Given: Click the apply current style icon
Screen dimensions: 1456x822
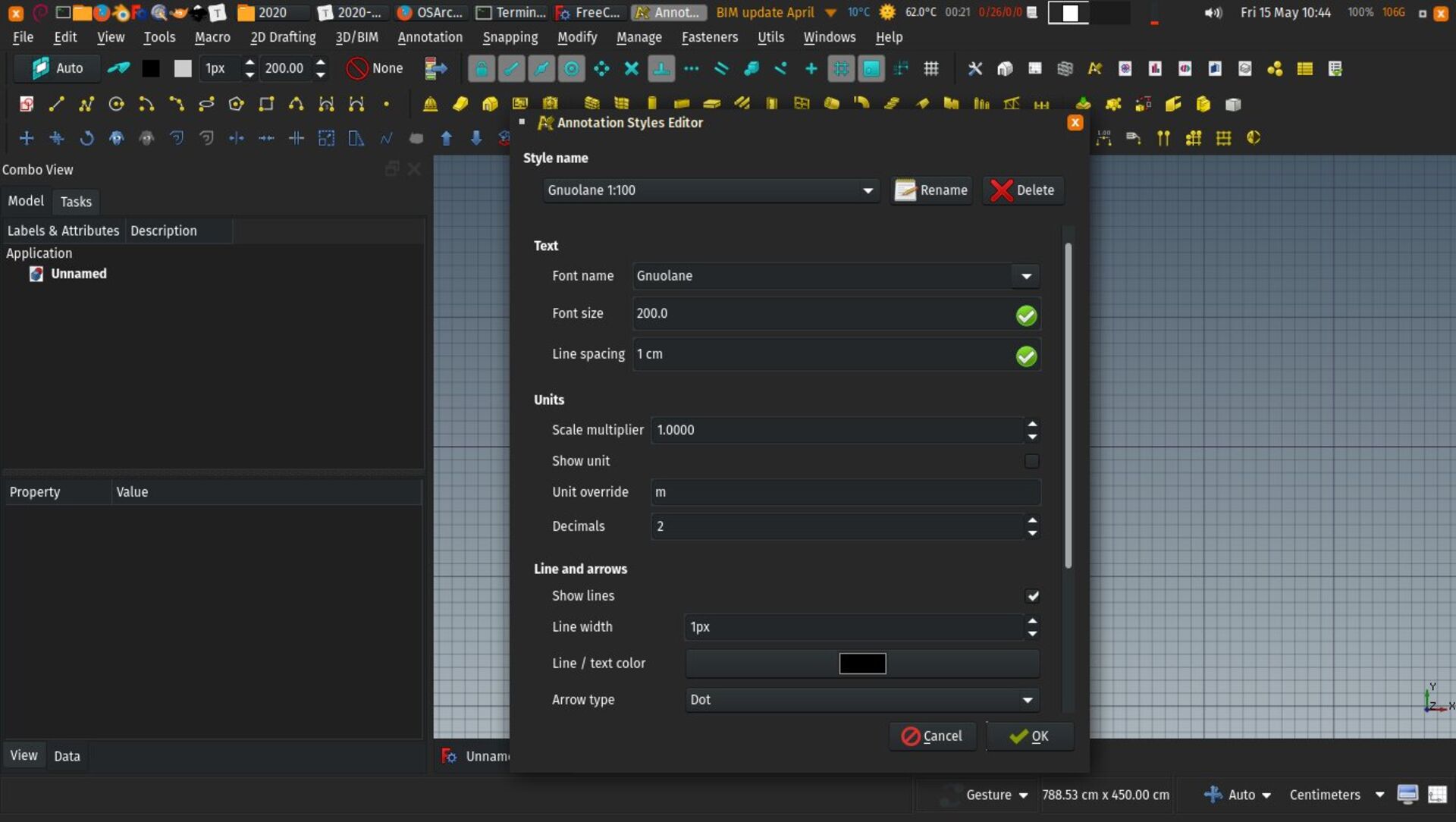Looking at the screenshot, I should click(118, 68).
